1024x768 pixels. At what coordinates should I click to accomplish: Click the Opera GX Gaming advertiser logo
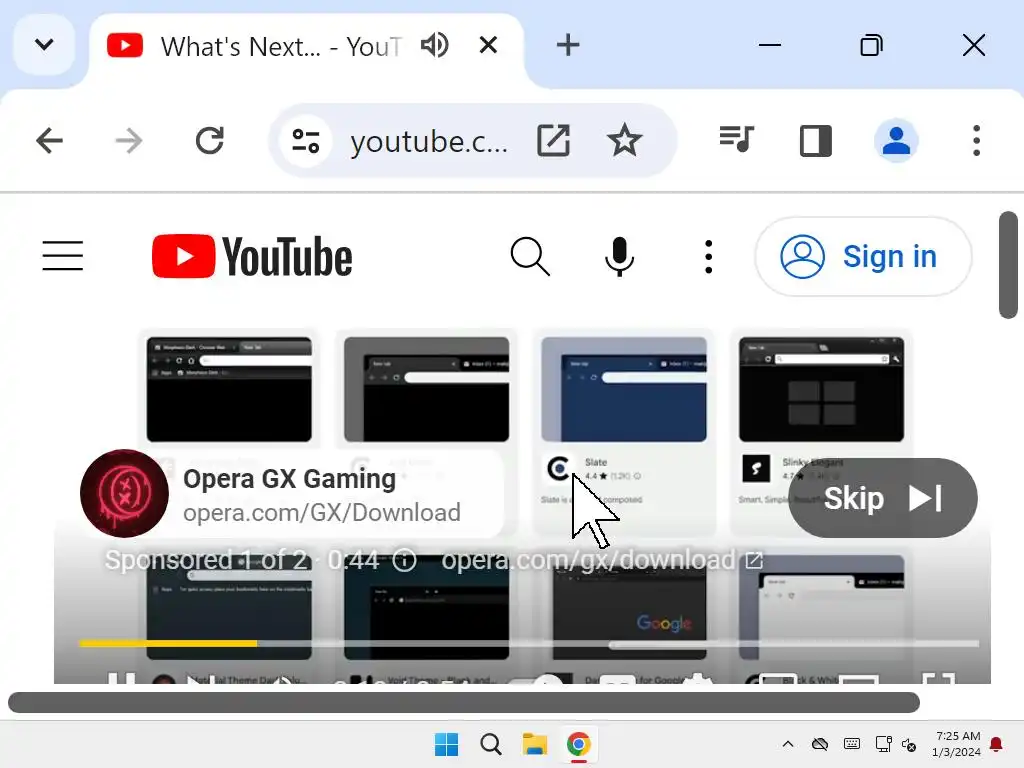(124, 494)
